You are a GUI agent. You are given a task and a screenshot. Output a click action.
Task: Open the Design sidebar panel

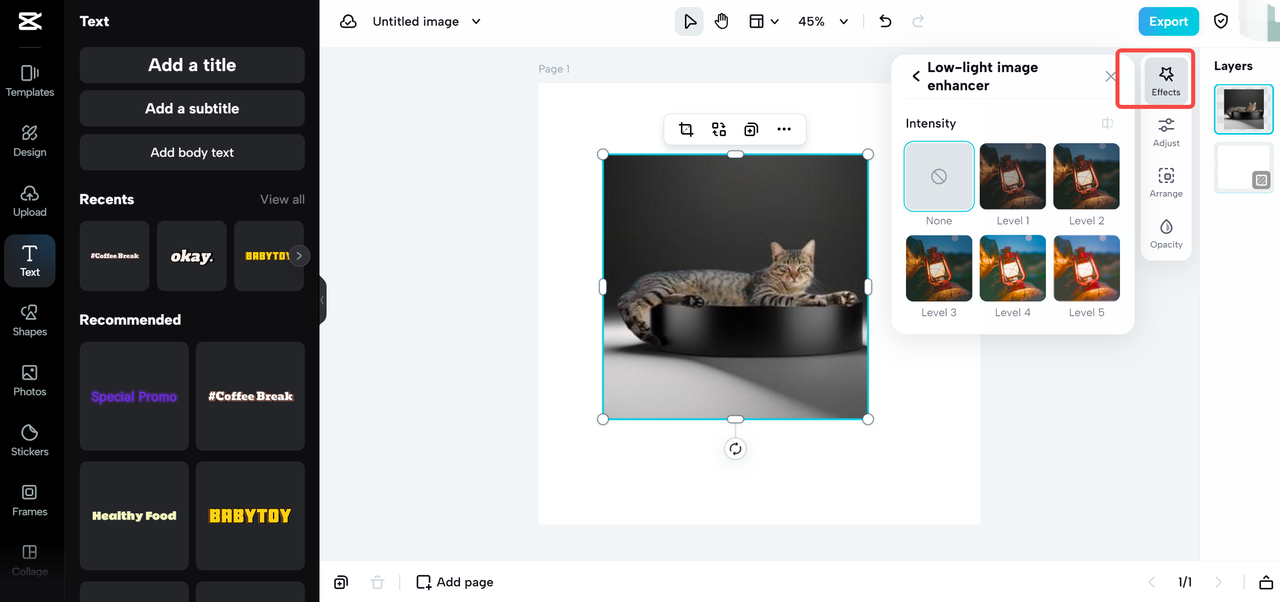point(30,141)
